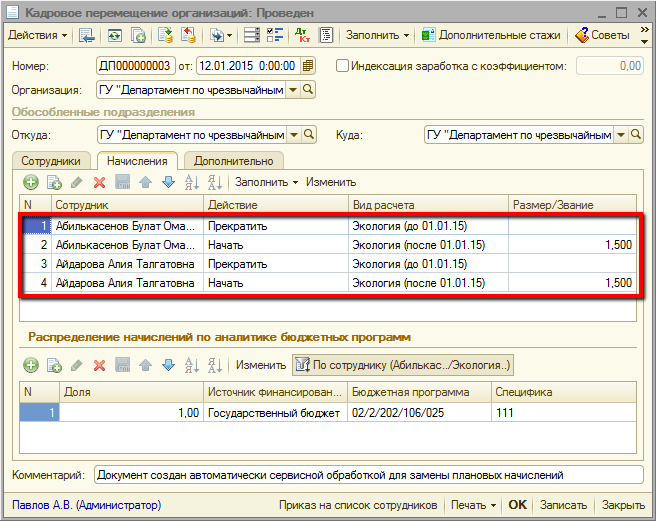The width and height of the screenshot is (656, 521).
Task: Move row down with blue arrow in Начисления toolbar
Action: tap(168, 182)
